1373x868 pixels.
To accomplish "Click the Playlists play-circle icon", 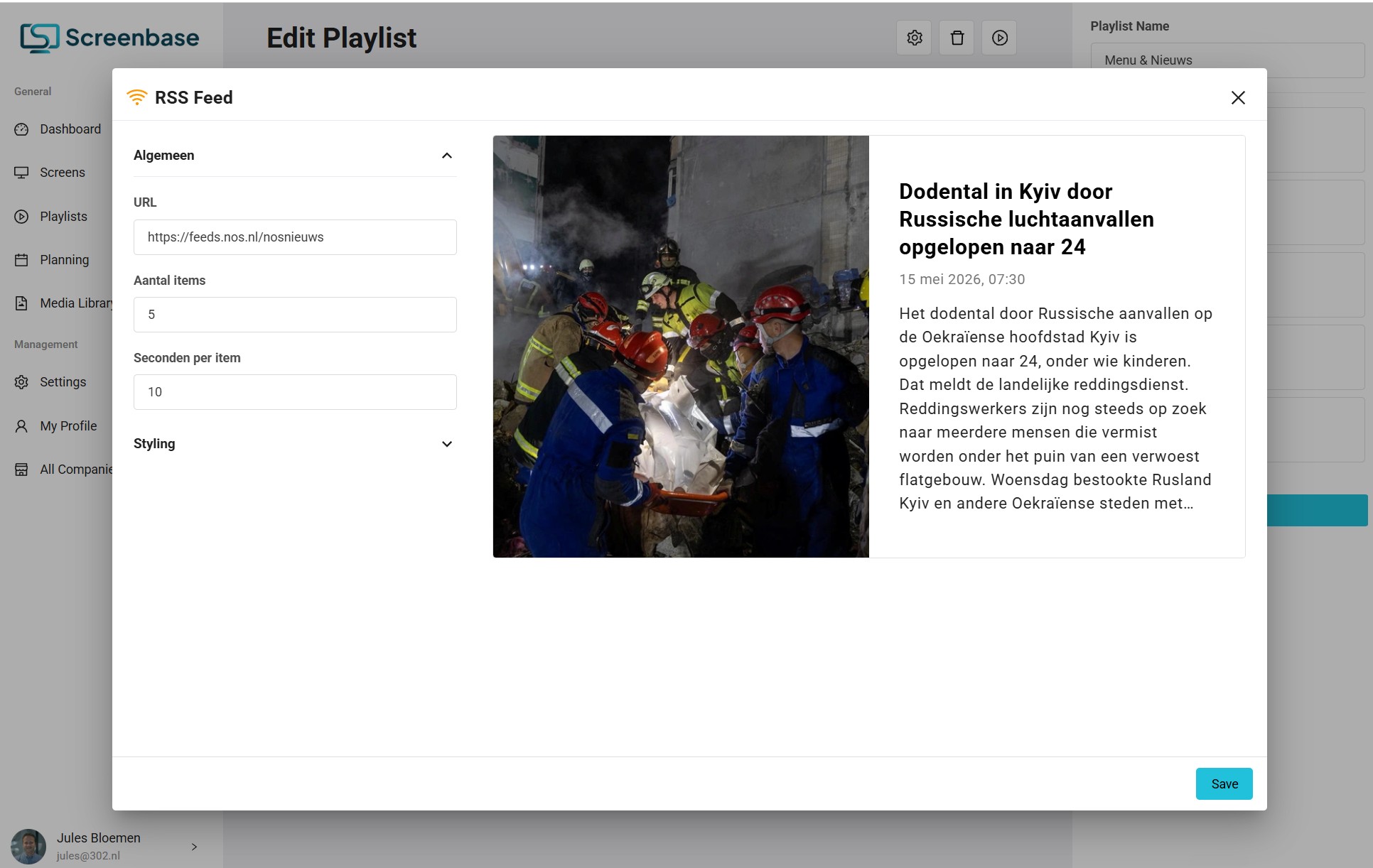I will [x=21, y=217].
